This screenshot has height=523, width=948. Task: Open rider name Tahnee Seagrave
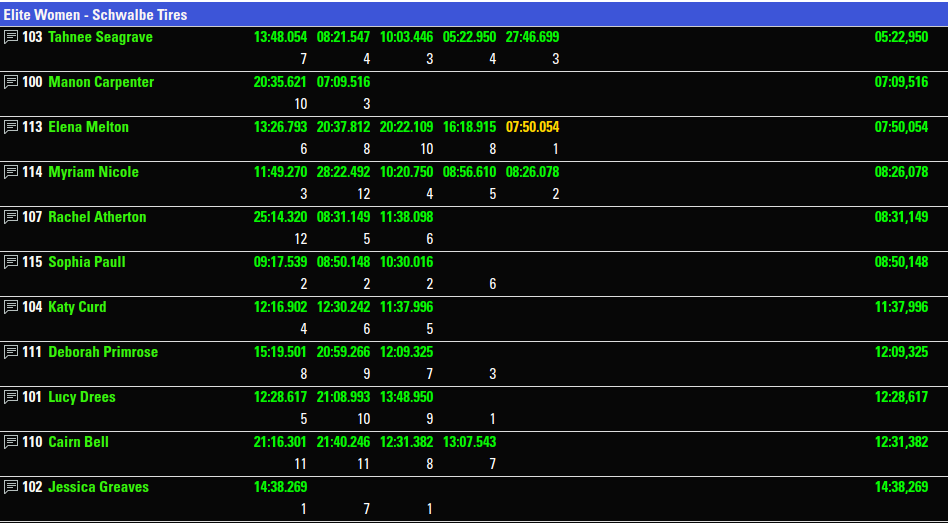pos(100,37)
